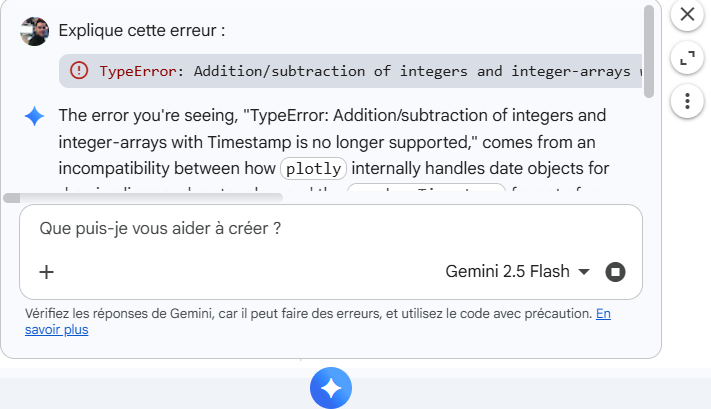This screenshot has width=711, height=409.
Task: Click the model selector dropdown arrow
Action: (x=584, y=272)
